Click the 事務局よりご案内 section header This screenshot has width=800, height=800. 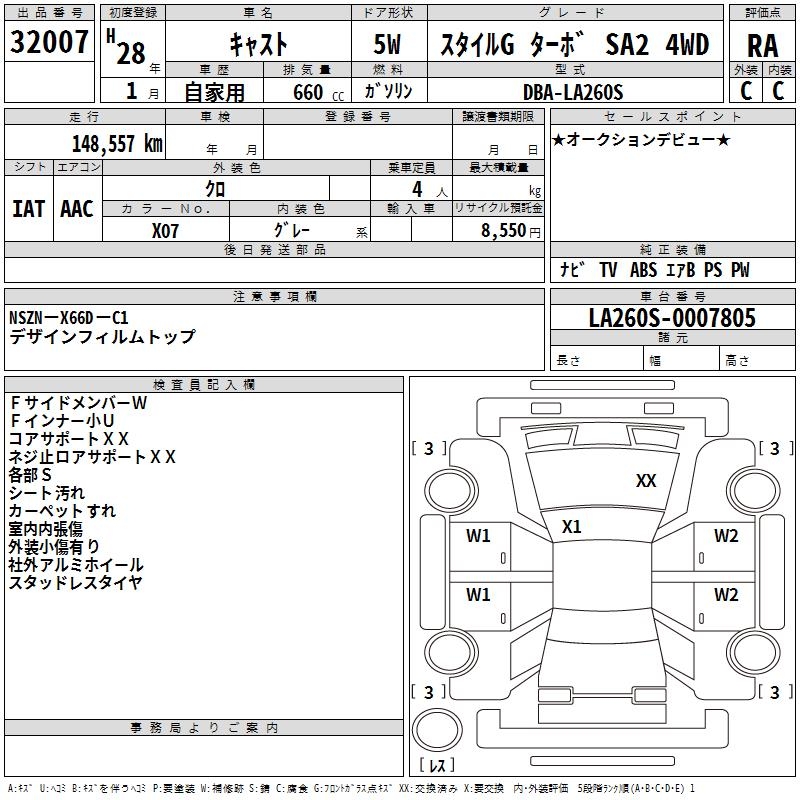coord(204,728)
